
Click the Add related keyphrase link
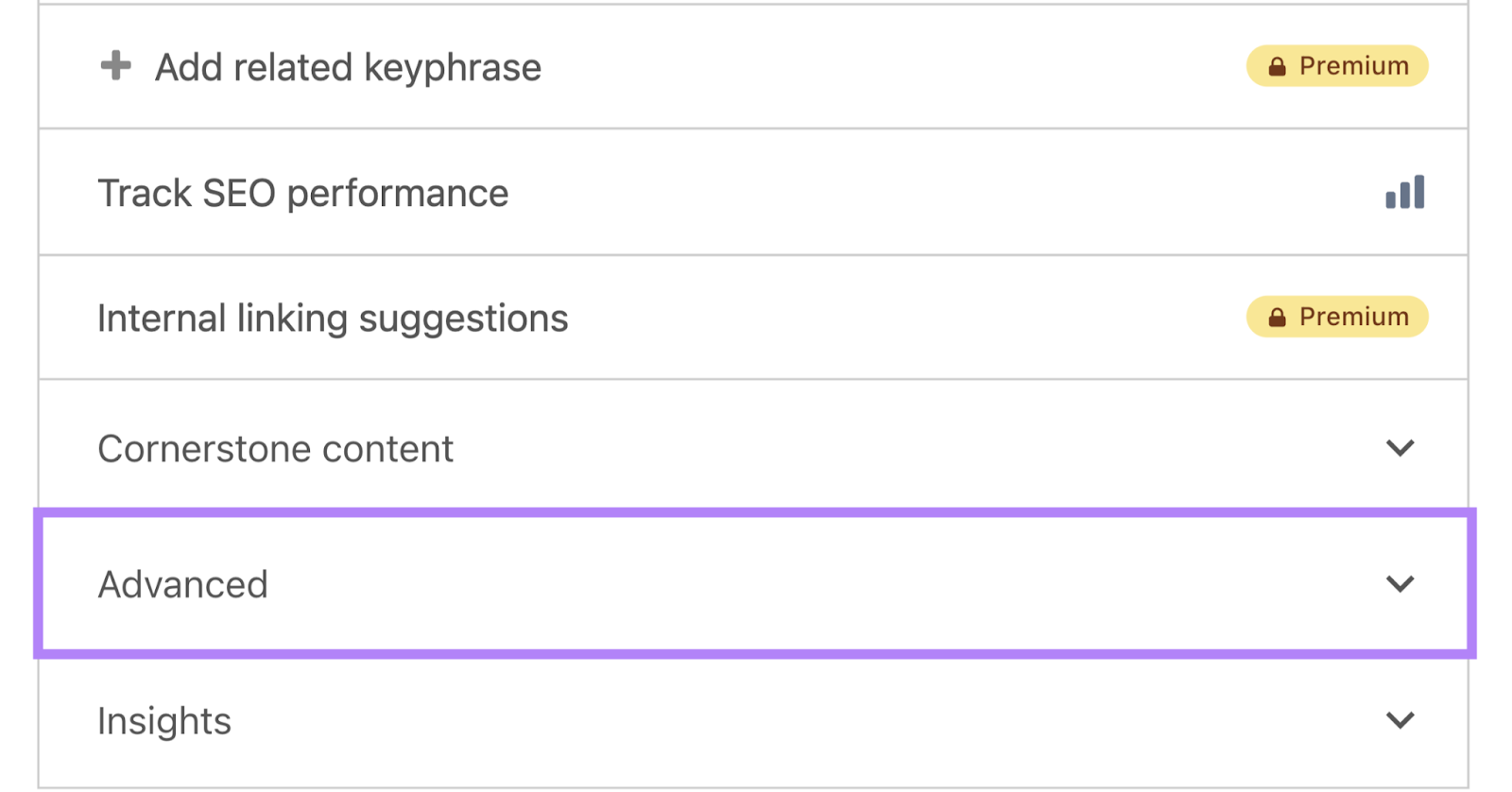tap(348, 66)
